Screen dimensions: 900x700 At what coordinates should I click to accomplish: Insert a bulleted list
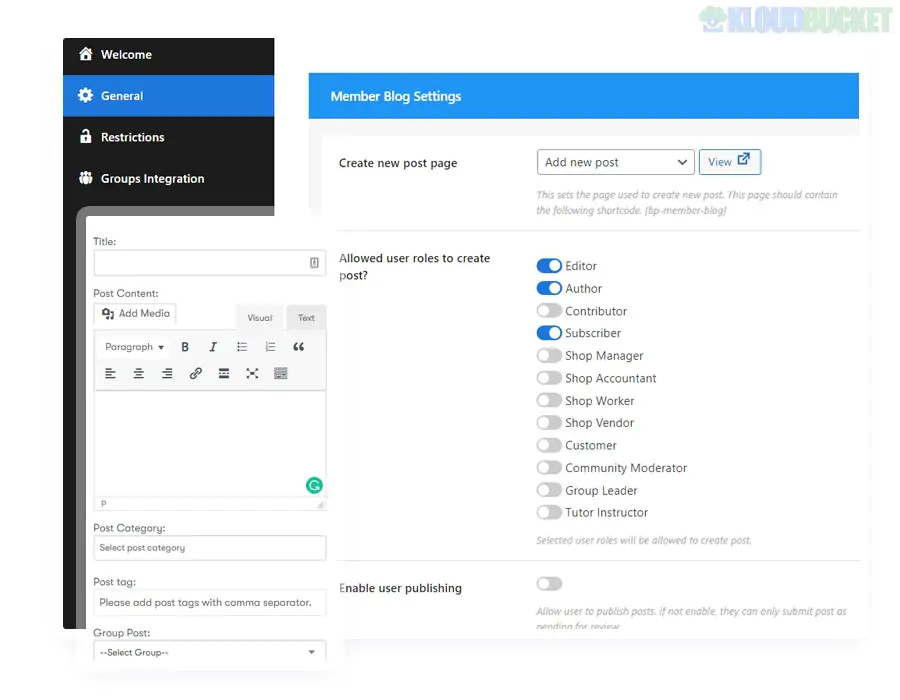click(241, 346)
